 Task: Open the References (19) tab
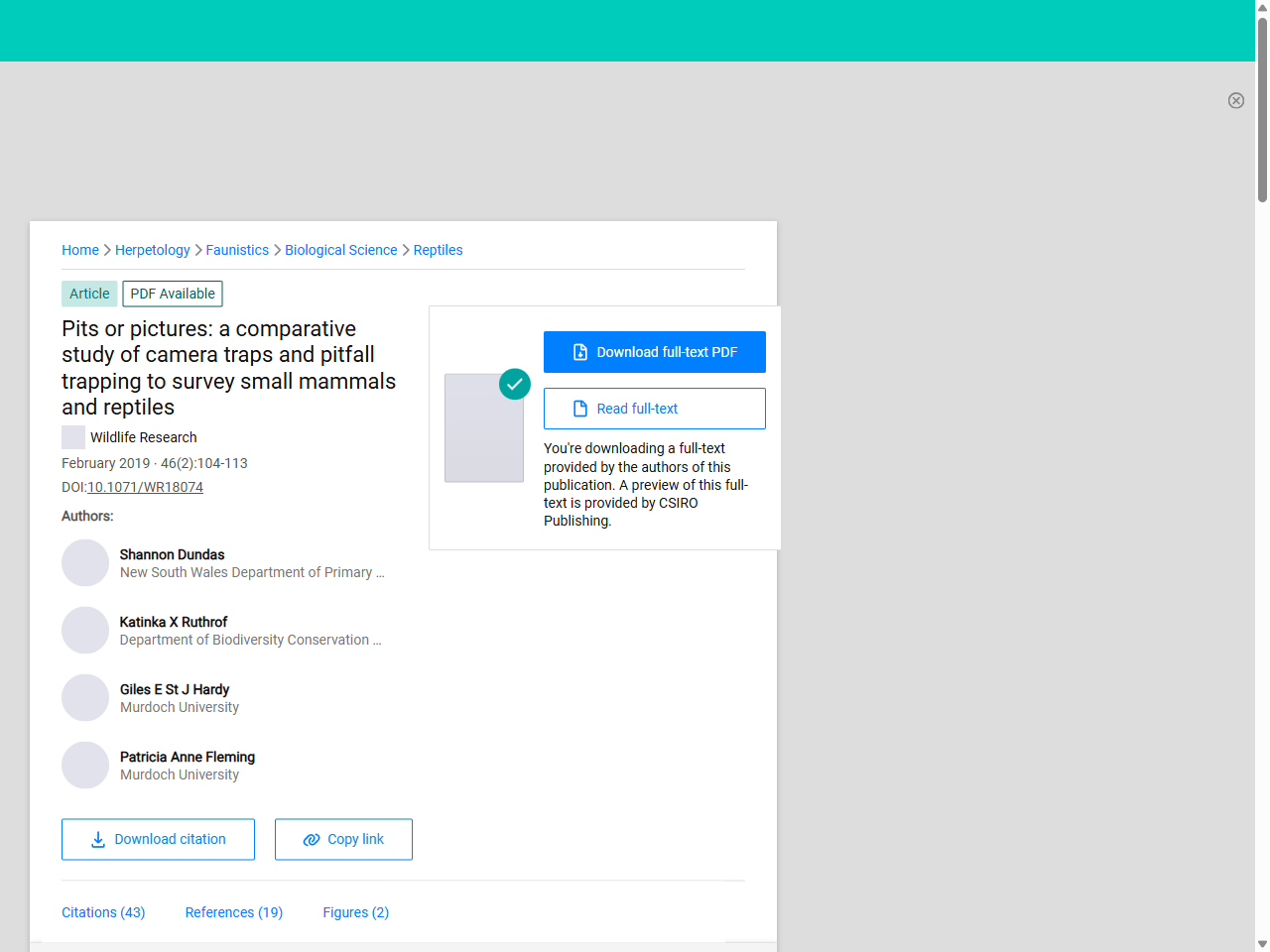[x=234, y=912]
